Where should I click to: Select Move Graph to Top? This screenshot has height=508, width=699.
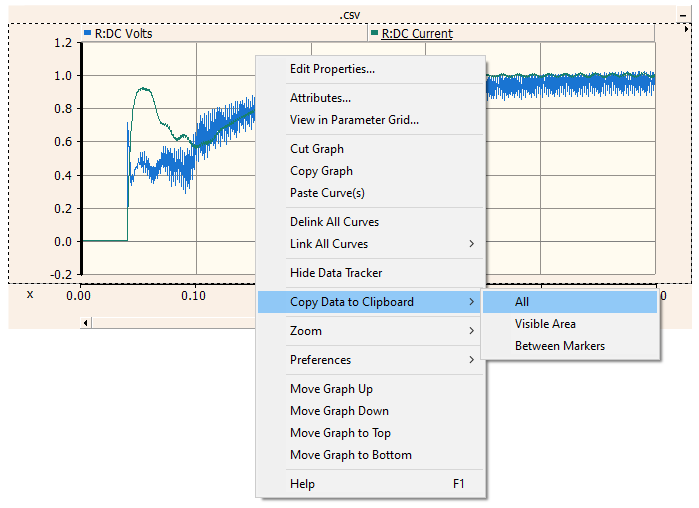(340, 433)
